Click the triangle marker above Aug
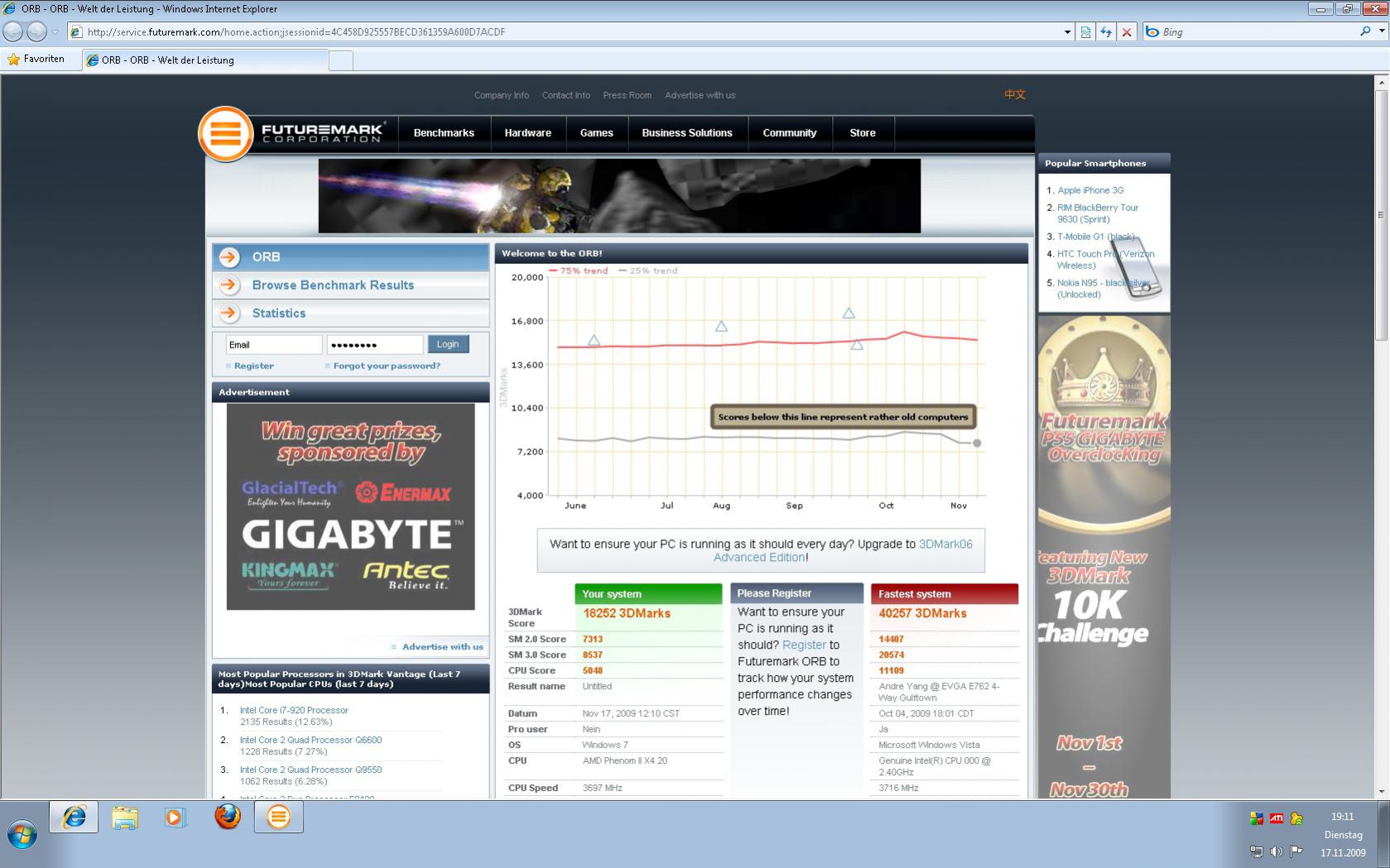The image size is (1390, 868). tap(721, 327)
